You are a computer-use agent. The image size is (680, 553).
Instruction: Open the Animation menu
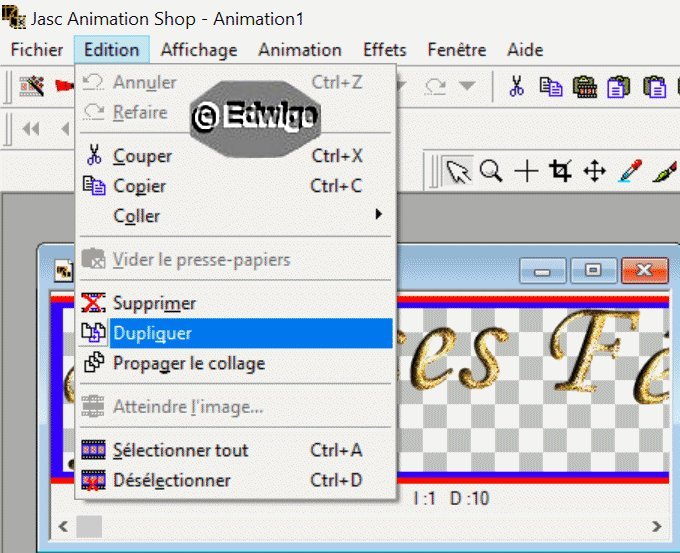(x=300, y=50)
